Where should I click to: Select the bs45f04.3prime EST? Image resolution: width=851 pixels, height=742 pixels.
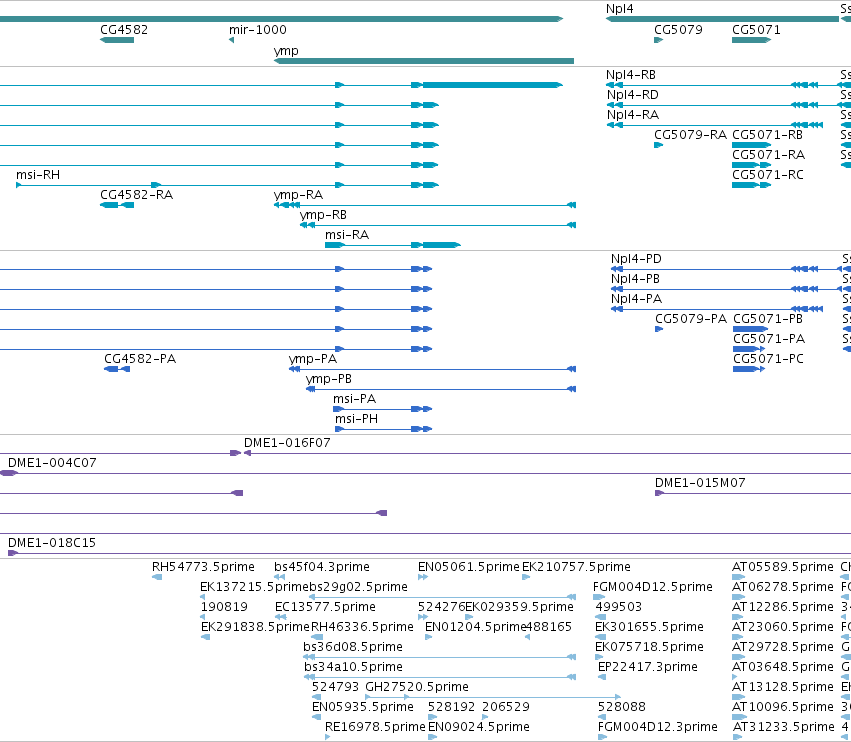tap(280, 577)
